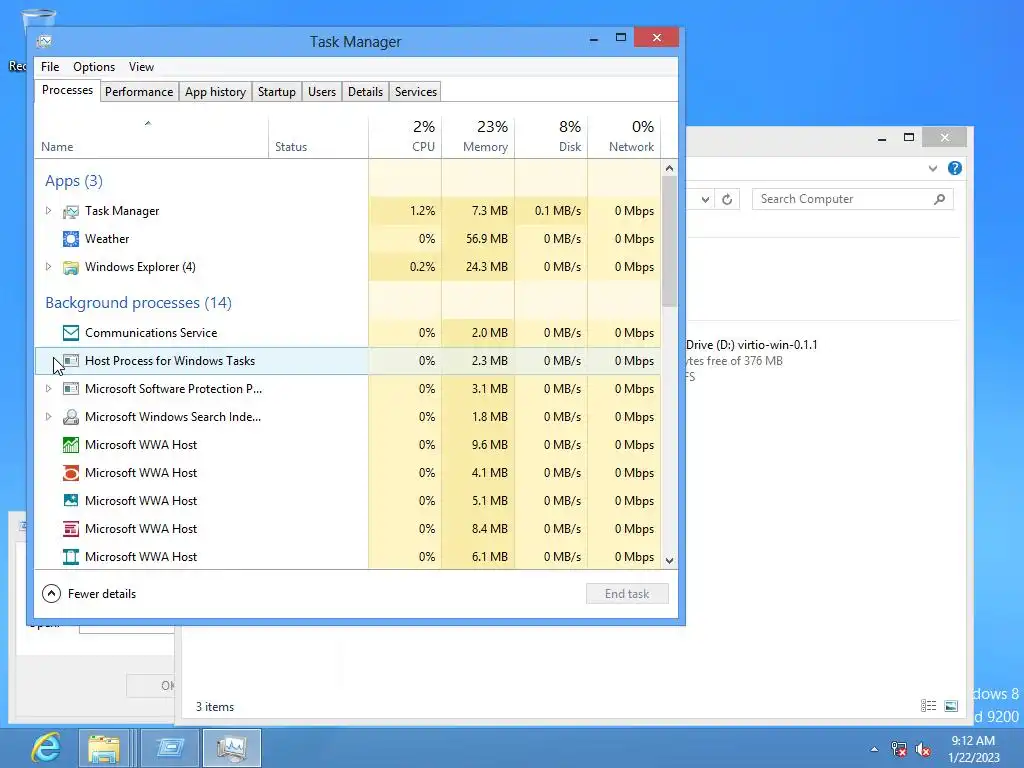Click the maroon news WWA Host icon
This screenshot has height=768, width=1024.
coord(71,529)
